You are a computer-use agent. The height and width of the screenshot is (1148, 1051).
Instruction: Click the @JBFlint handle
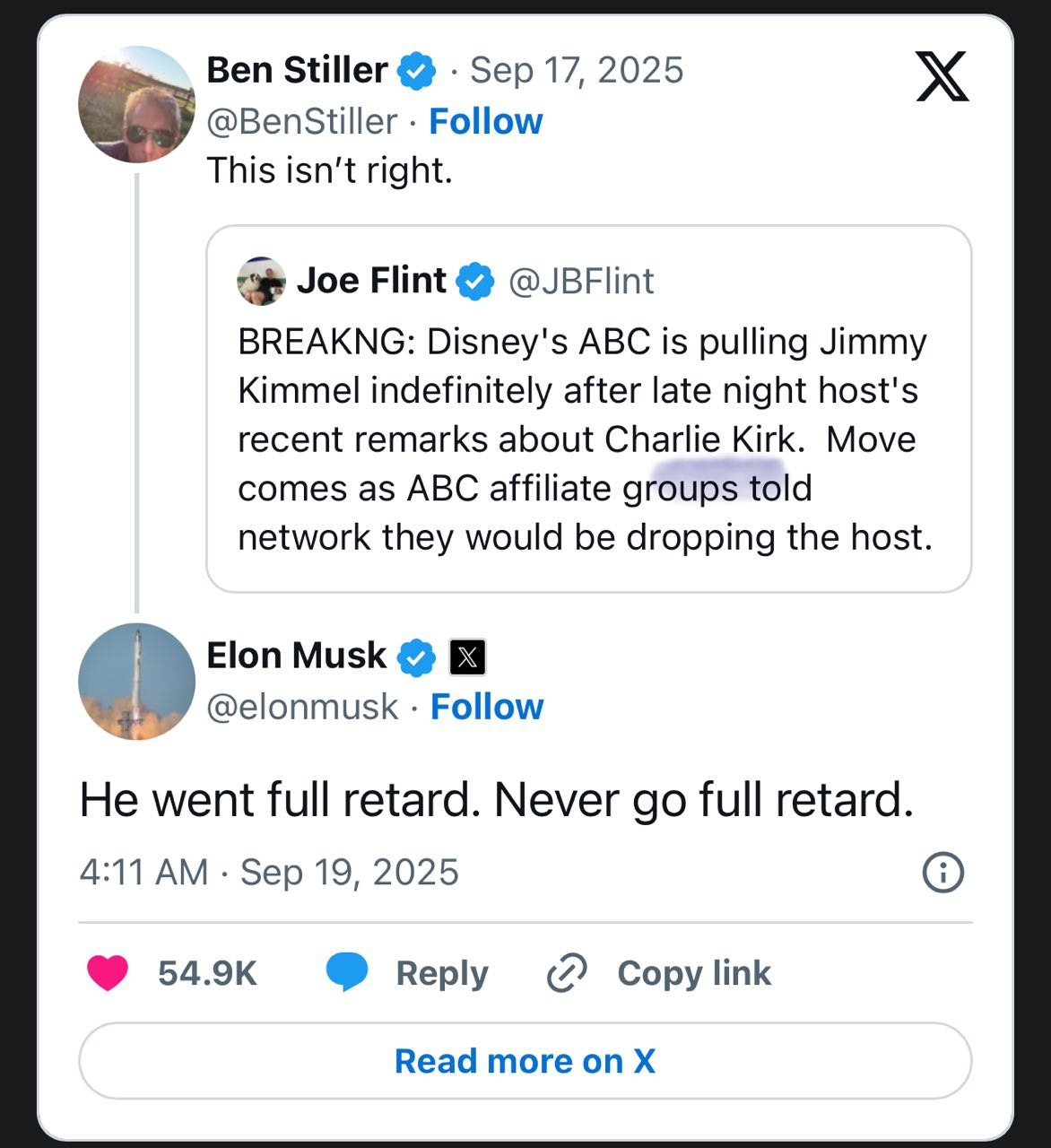click(x=581, y=282)
